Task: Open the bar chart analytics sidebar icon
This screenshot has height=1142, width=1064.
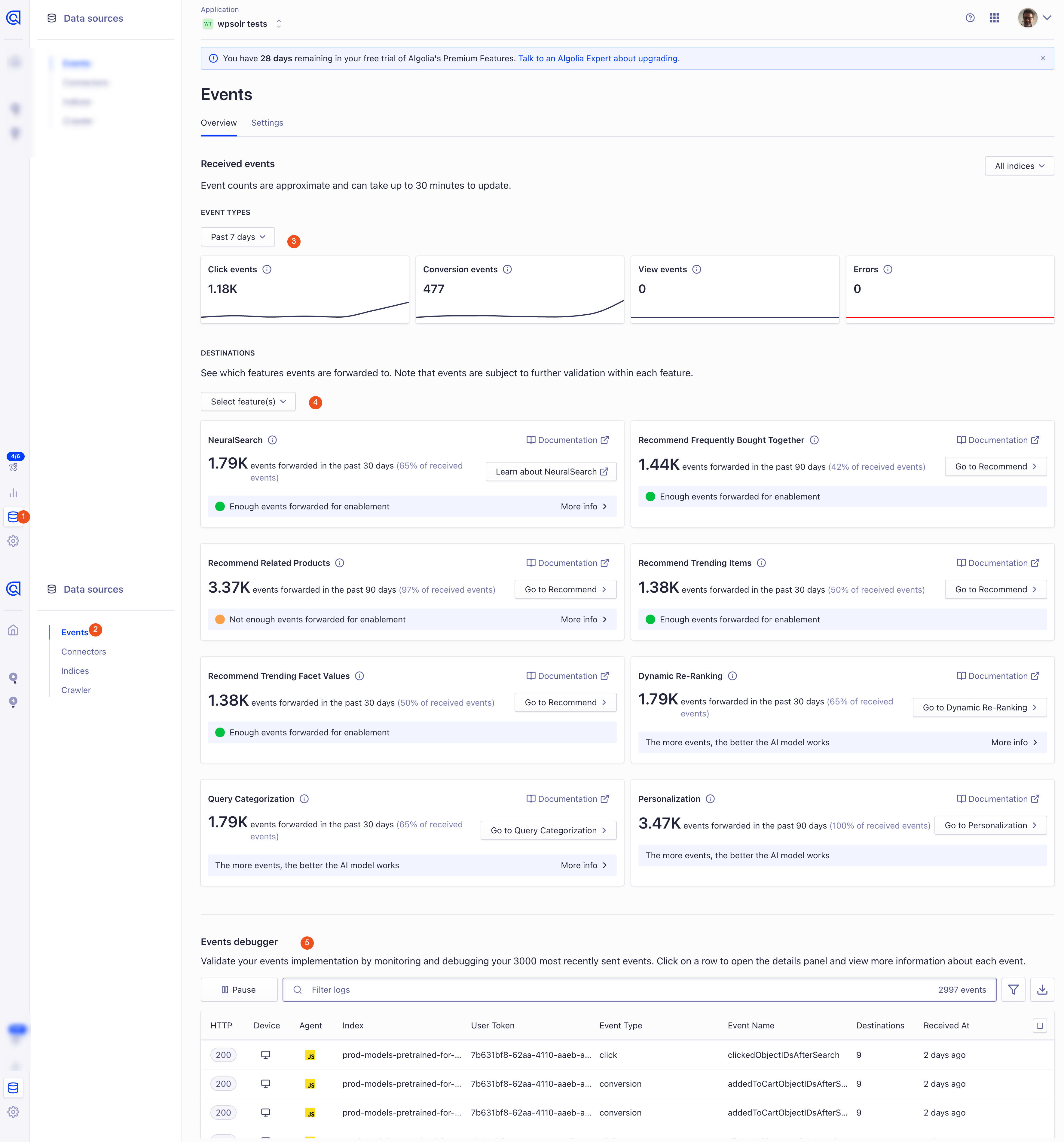Action: [13, 493]
